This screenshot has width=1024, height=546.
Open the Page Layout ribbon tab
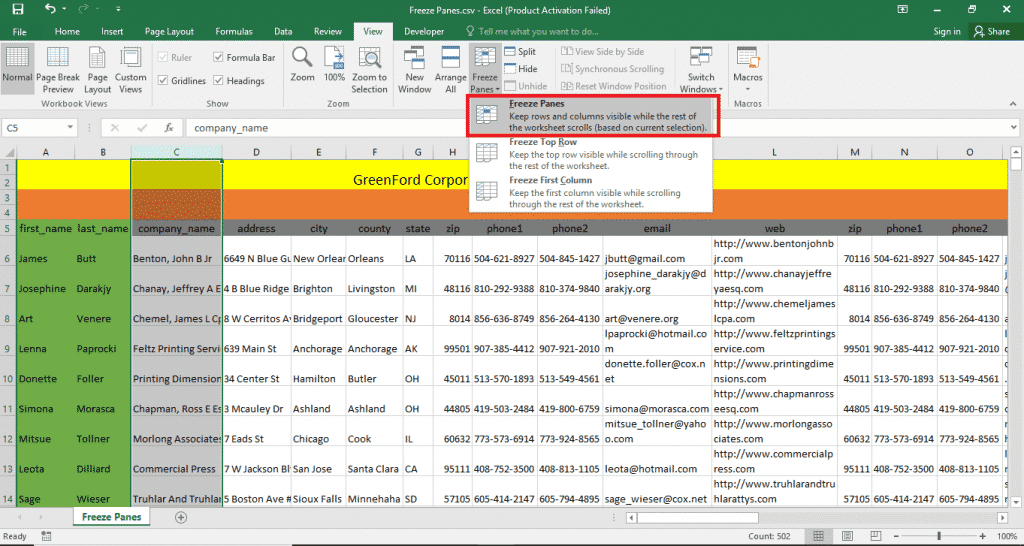pos(168,32)
